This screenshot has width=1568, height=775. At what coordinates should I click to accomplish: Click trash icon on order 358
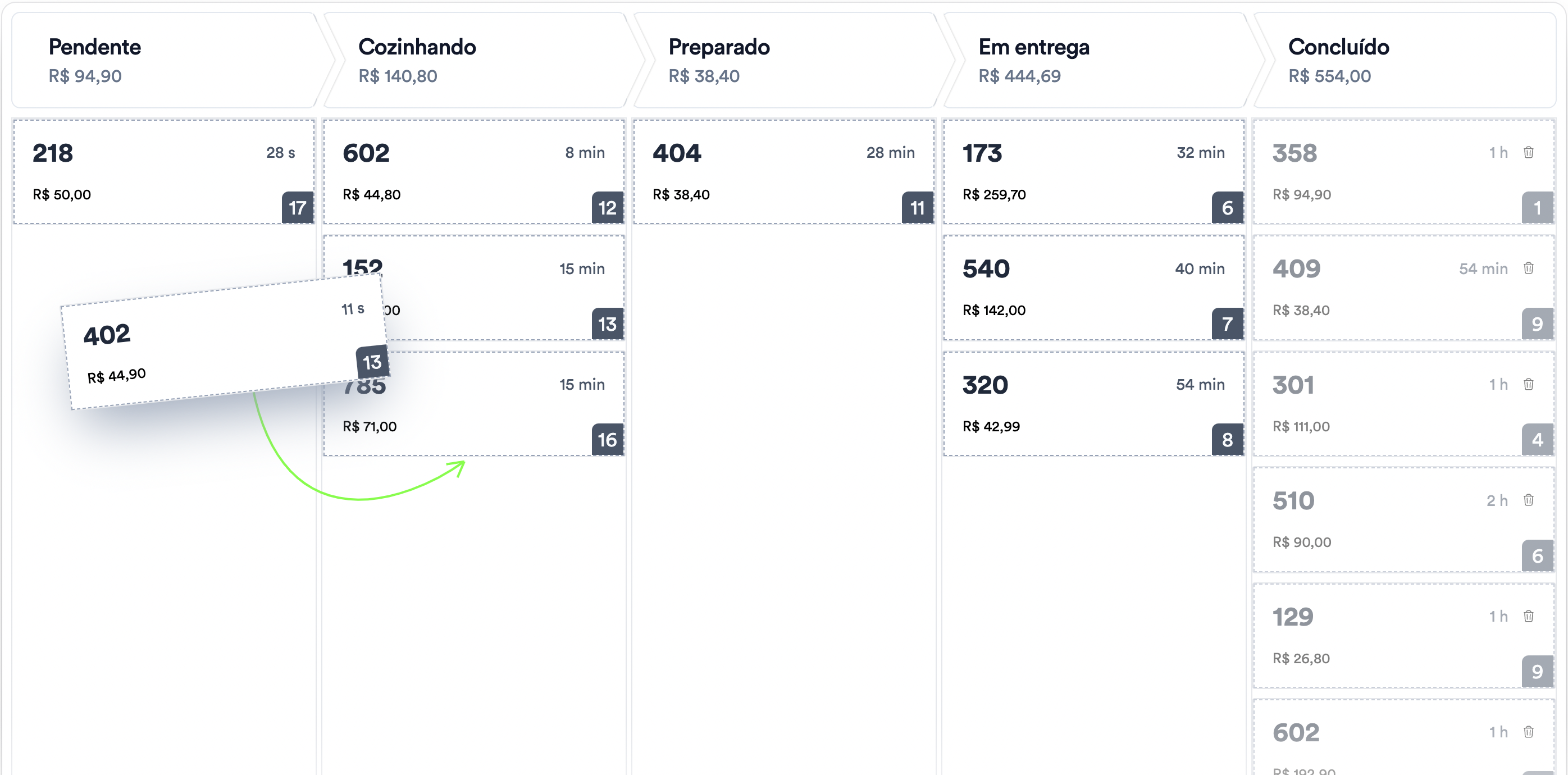pos(1529,152)
